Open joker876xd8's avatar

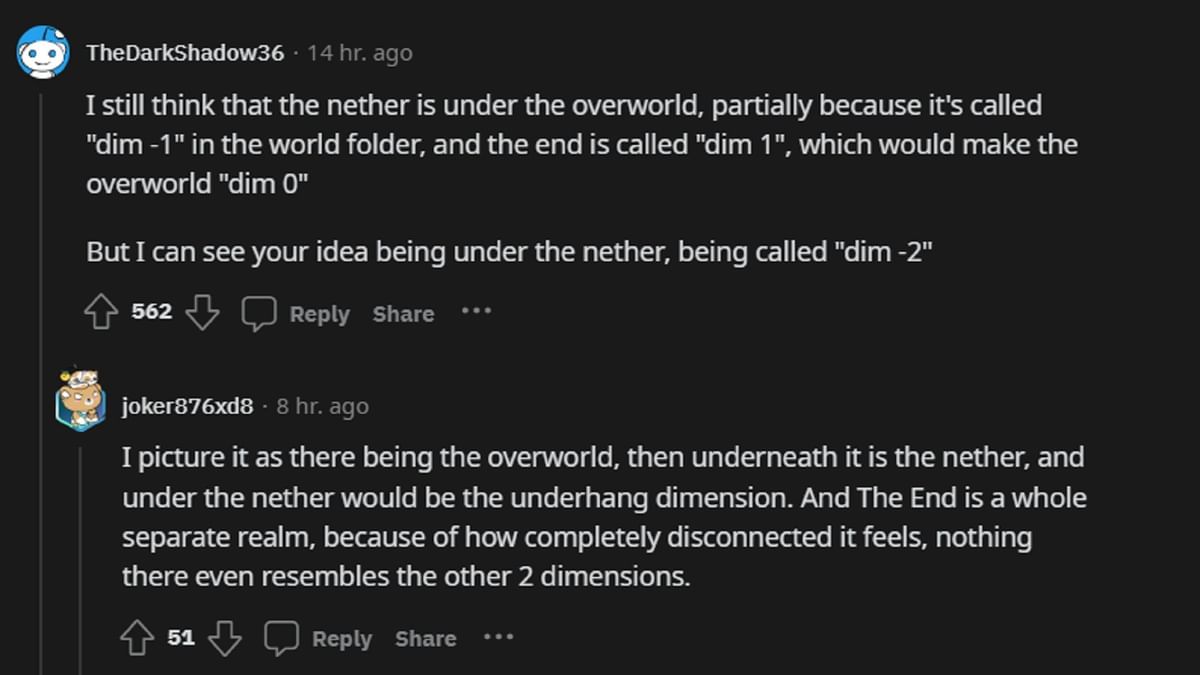77,402
